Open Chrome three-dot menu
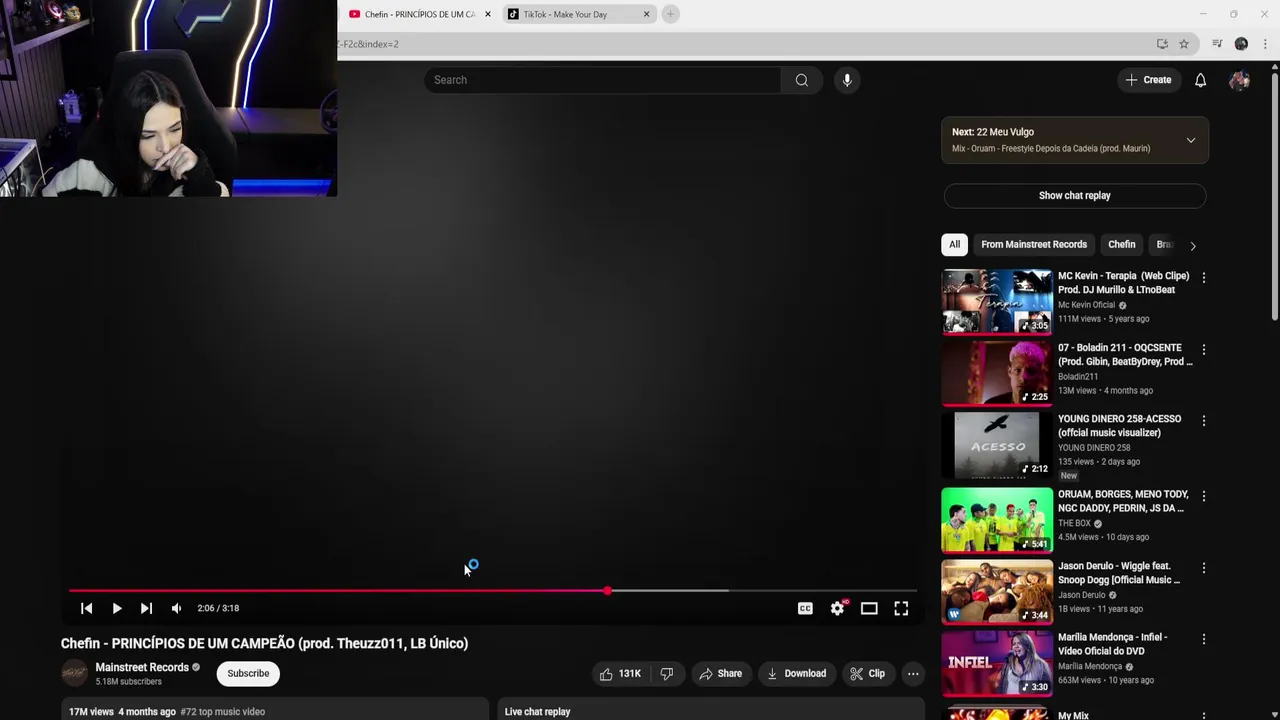This screenshot has height=720, width=1280. pyautogui.click(x=1265, y=44)
